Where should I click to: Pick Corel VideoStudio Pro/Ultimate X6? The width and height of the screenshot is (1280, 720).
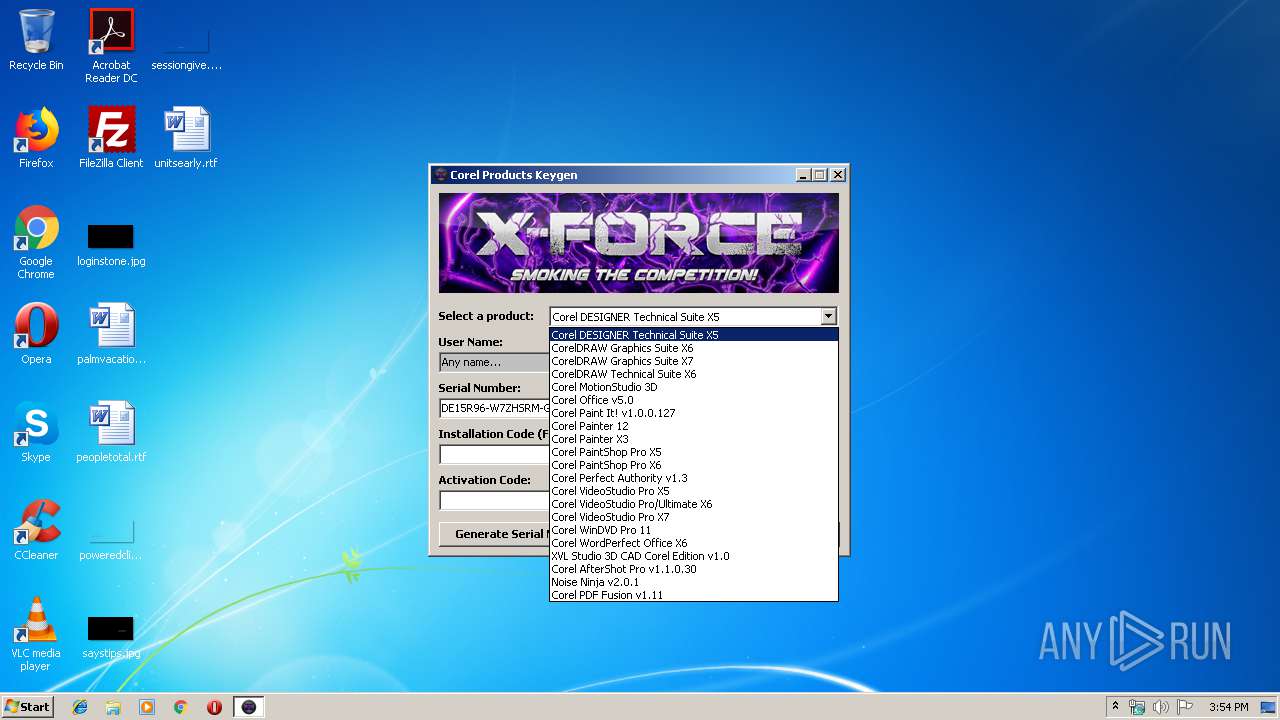[694, 504]
